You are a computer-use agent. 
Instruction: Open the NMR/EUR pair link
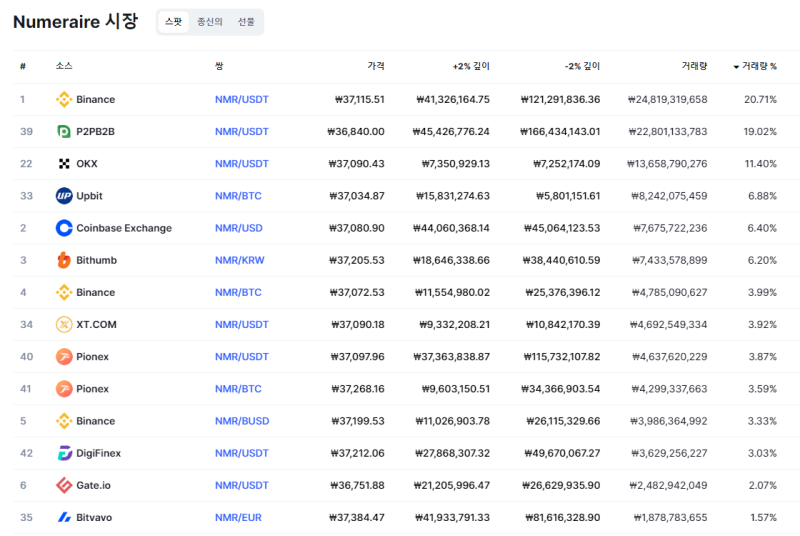[238, 517]
